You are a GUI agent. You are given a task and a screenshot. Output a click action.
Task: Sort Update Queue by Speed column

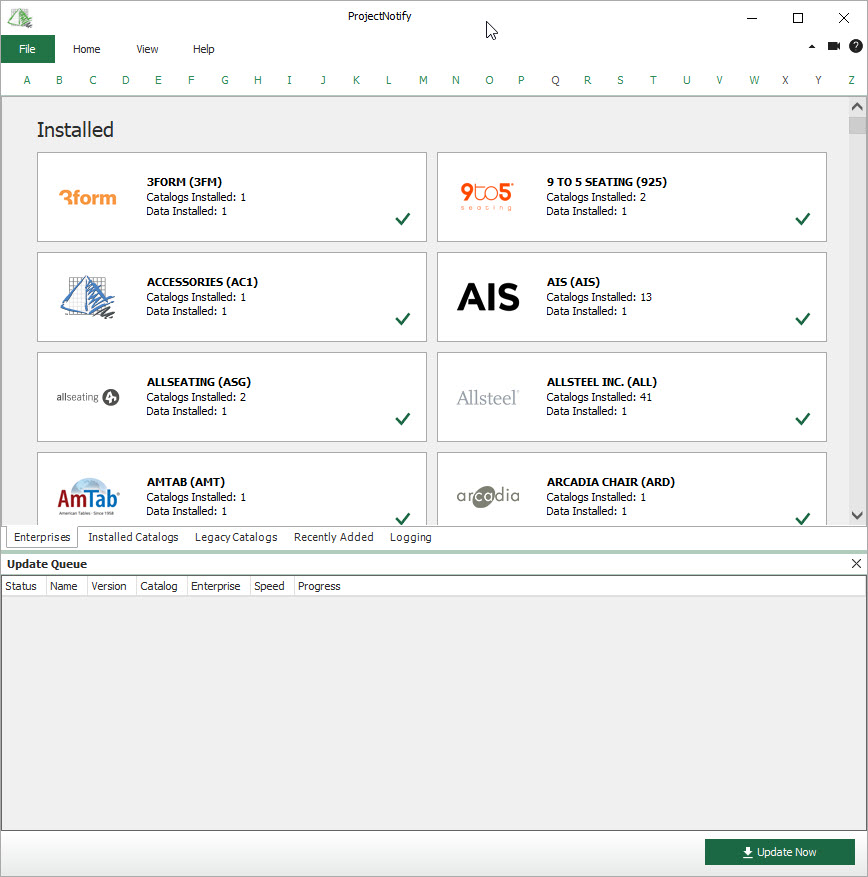(270, 586)
